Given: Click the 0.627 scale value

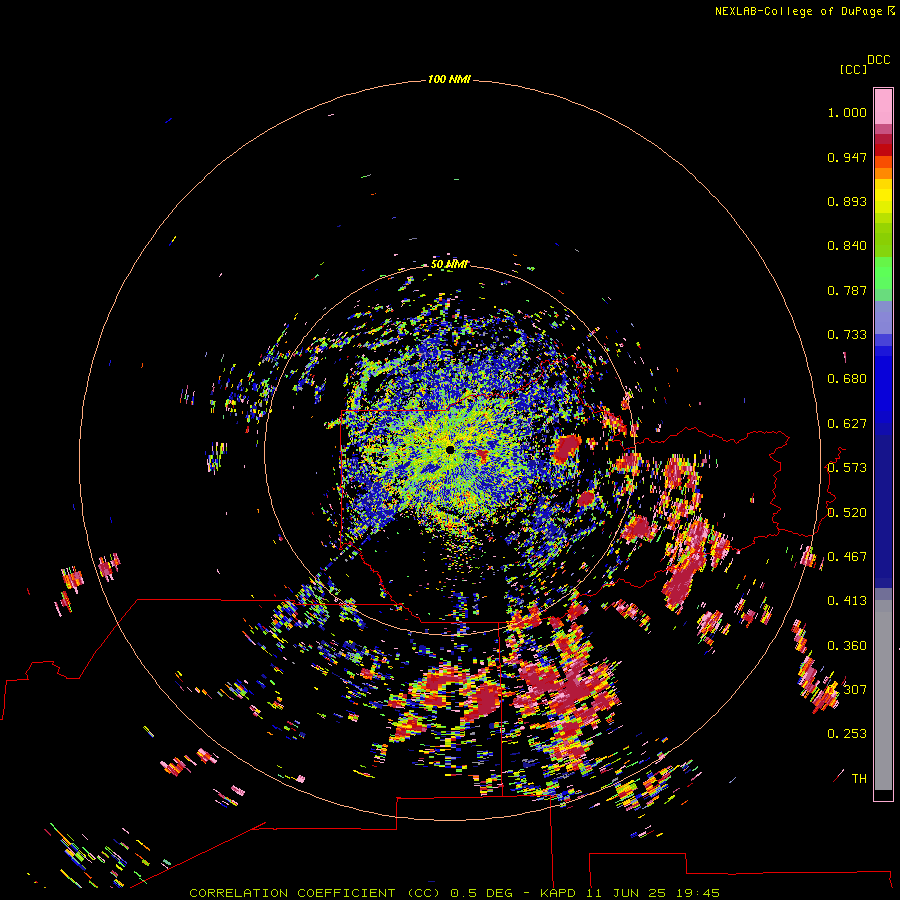Looking at the screenshot, I should [847, 424].
